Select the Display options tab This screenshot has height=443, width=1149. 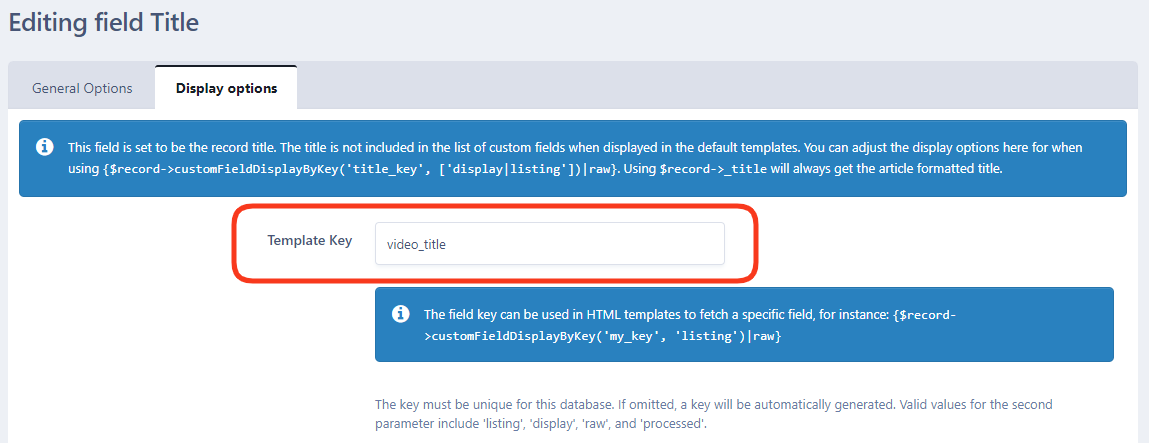[x=226, y=88]
